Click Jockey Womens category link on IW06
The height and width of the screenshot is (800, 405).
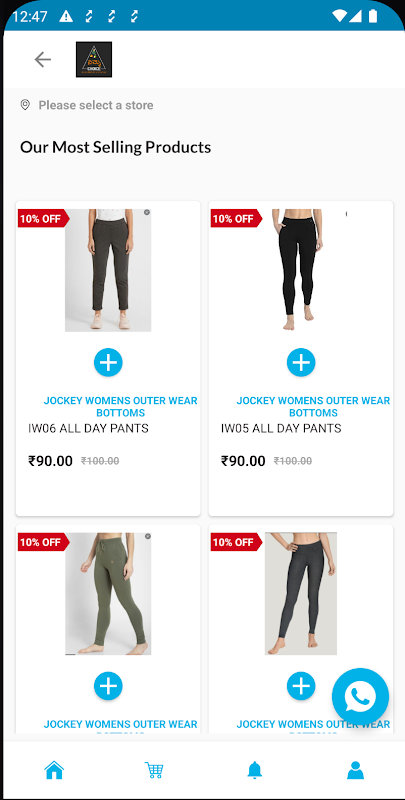pyautogui.click(x=120, y=407)
